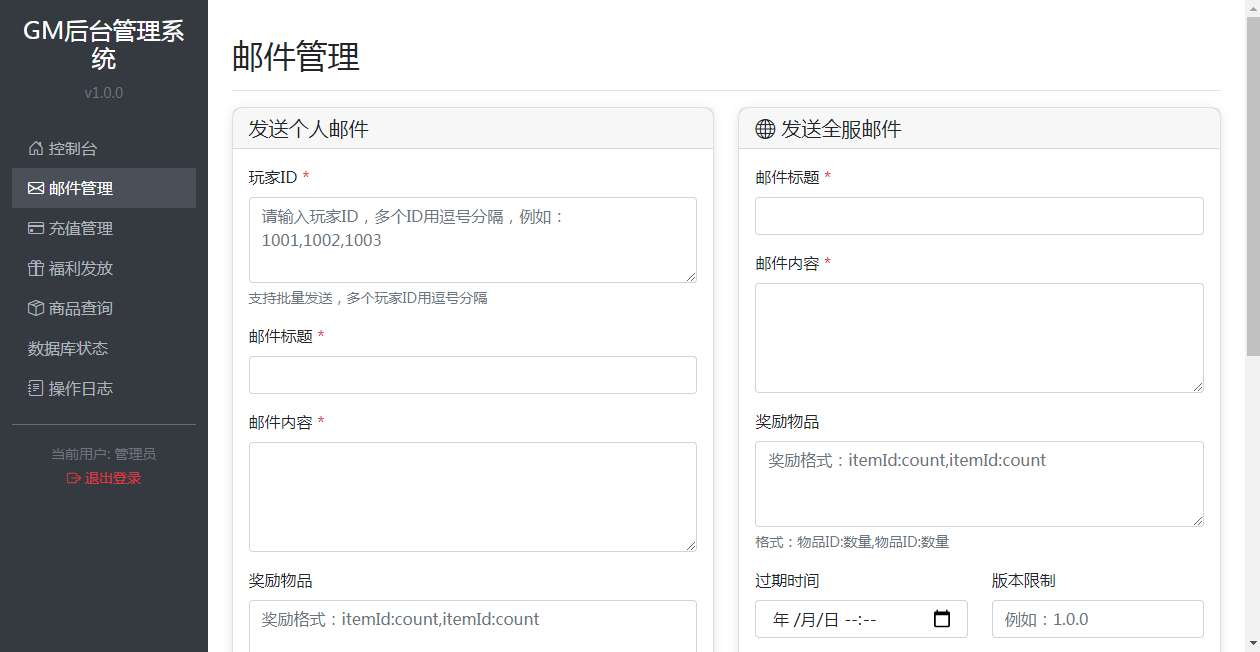
Task: Open 数据库状态 in the sidebar
Action: click(68, 349)
